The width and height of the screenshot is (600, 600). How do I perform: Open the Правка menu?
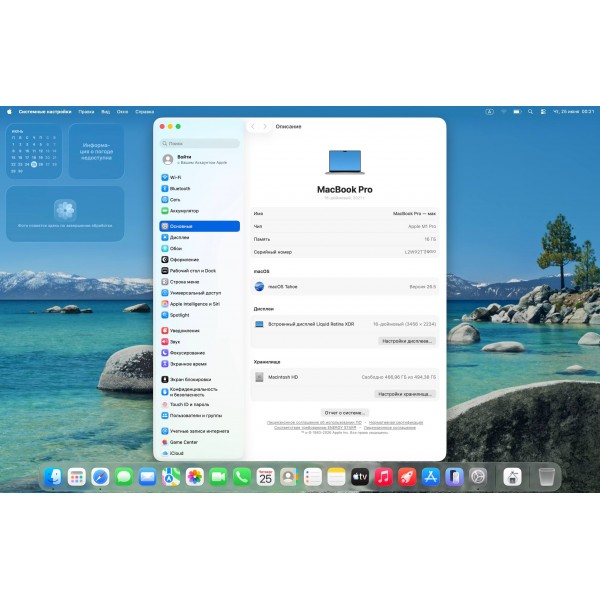(86, 112)
